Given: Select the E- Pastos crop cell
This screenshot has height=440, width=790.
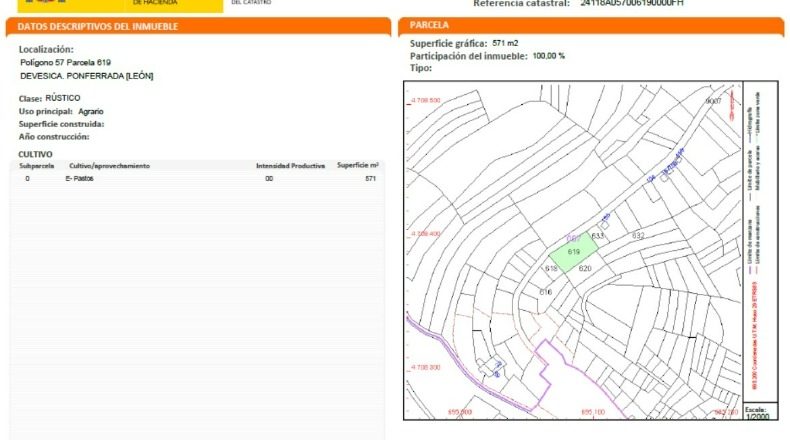Looking at the screenshot, I should (80, 178).
